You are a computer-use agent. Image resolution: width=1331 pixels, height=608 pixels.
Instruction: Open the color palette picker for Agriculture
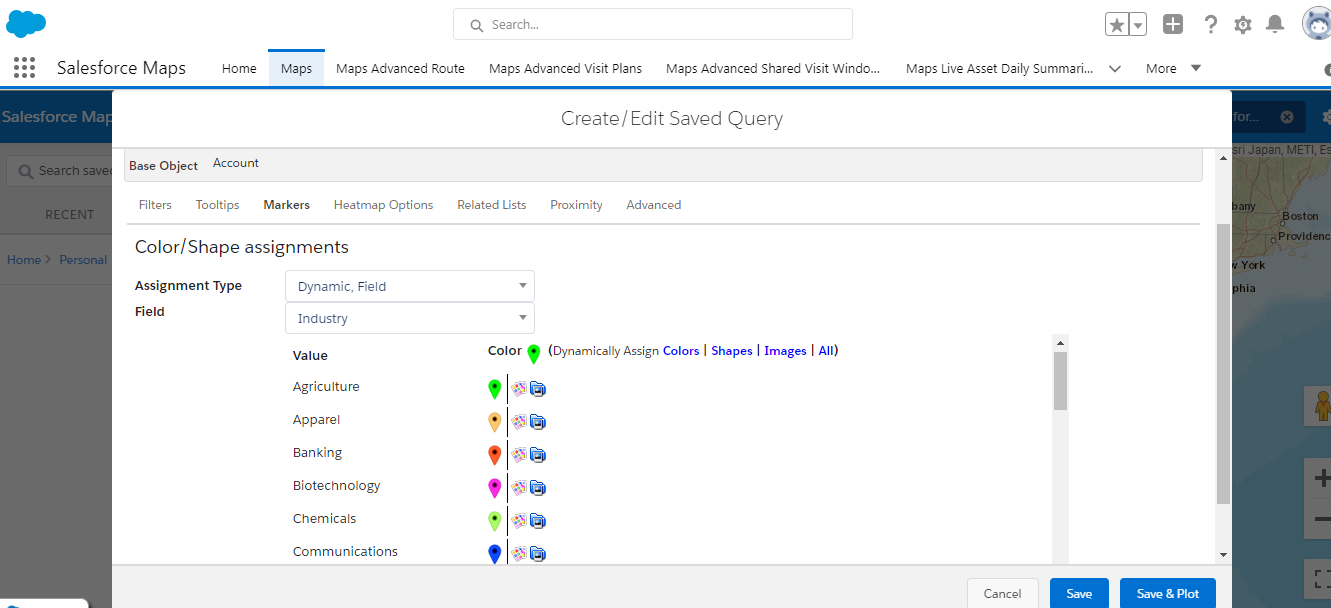(x=519, y=388)
